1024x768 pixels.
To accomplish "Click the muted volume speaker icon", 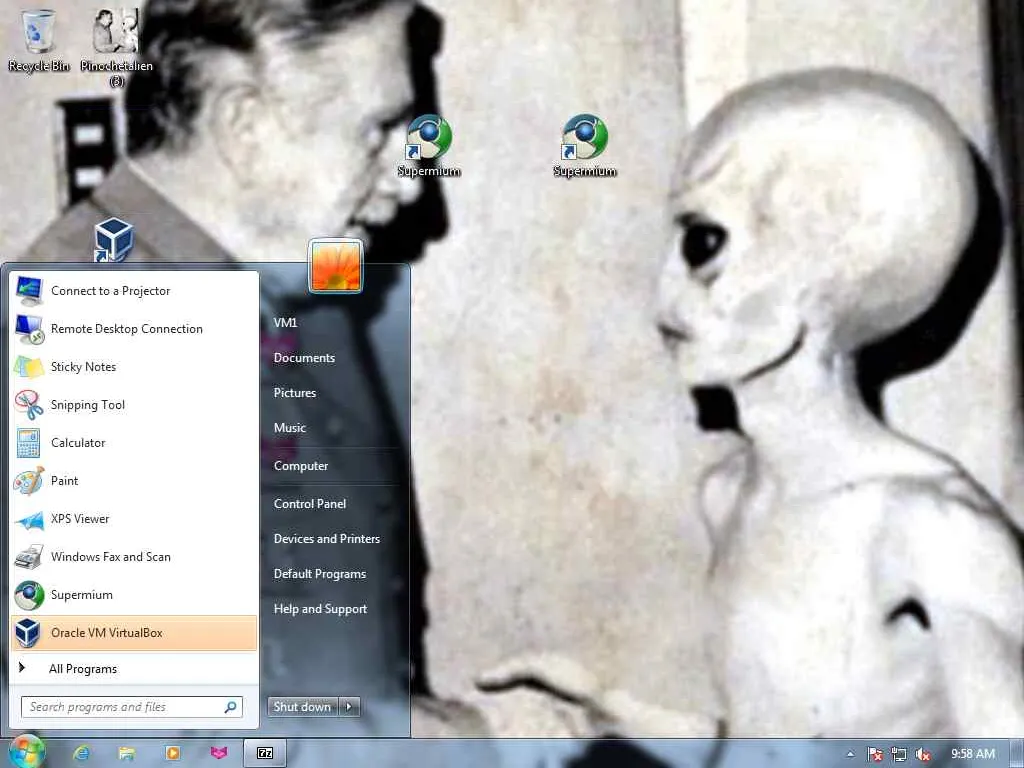I will pyautogui.click(x=923, y=754).
